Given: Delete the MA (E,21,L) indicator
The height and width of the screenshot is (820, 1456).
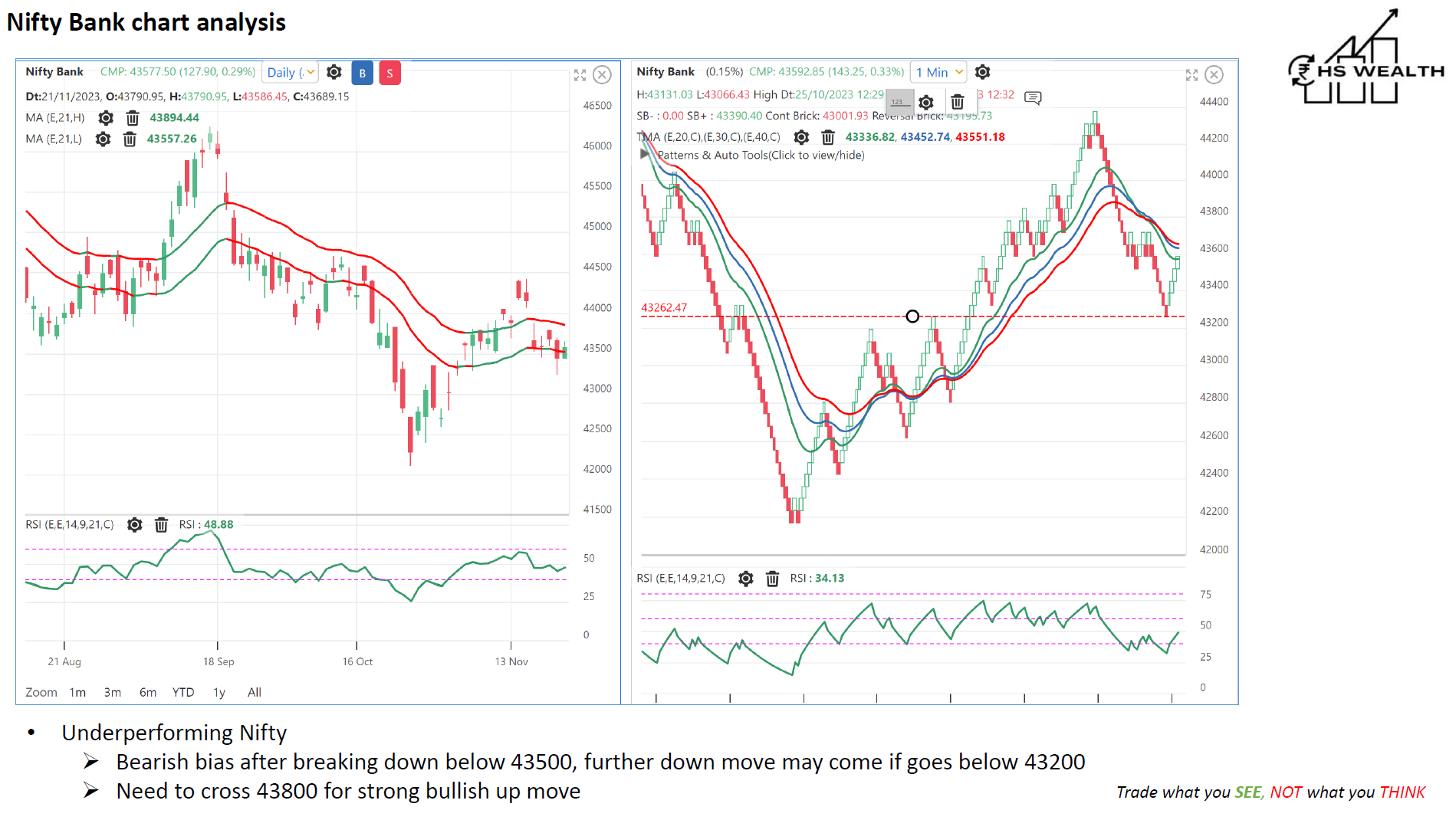Looking at the screenshot, I should [x=130, y=139].
